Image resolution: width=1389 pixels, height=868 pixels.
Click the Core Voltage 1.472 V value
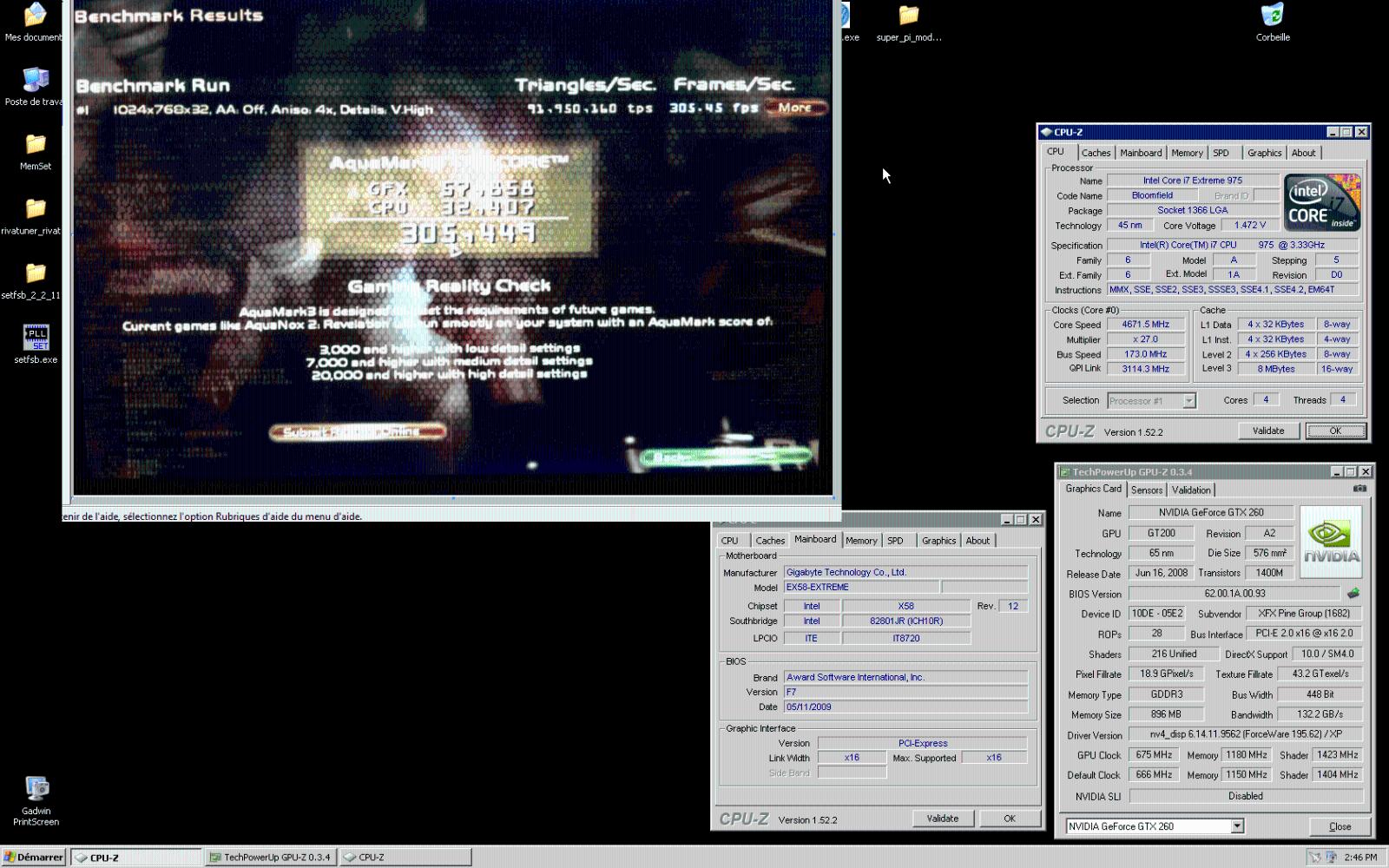[x=1249, y=226]
